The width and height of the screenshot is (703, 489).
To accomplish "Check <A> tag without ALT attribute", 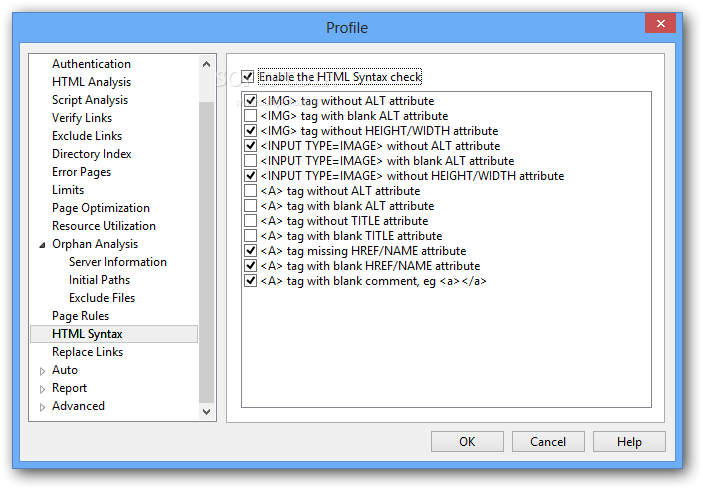I will (250, 190).
